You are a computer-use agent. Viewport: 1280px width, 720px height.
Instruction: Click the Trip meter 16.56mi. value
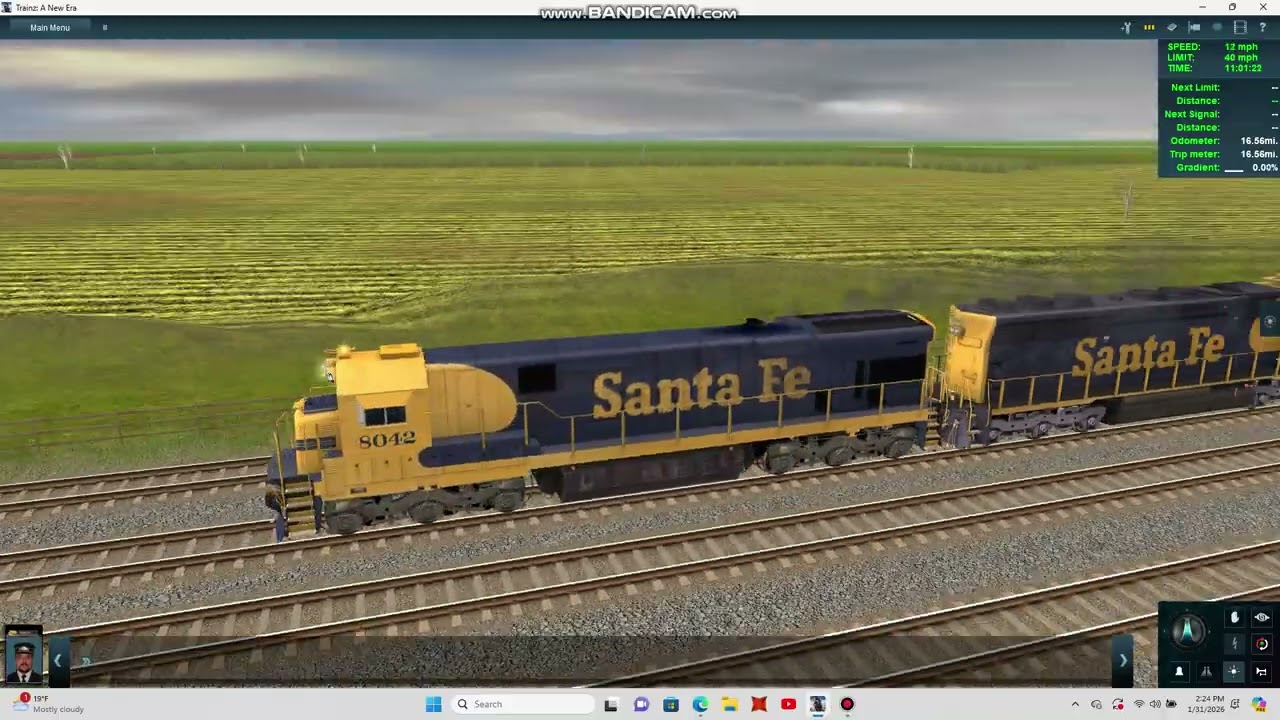[1259, 154]
